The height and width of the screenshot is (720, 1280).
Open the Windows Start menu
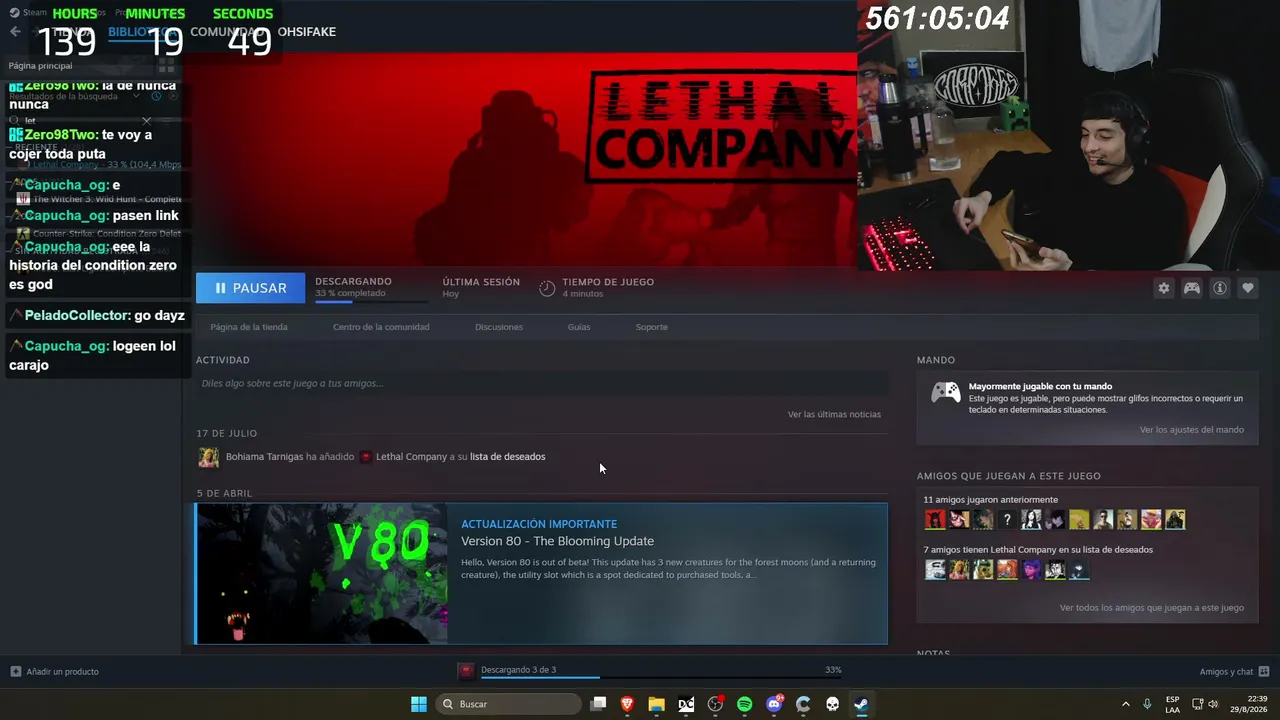419,704
